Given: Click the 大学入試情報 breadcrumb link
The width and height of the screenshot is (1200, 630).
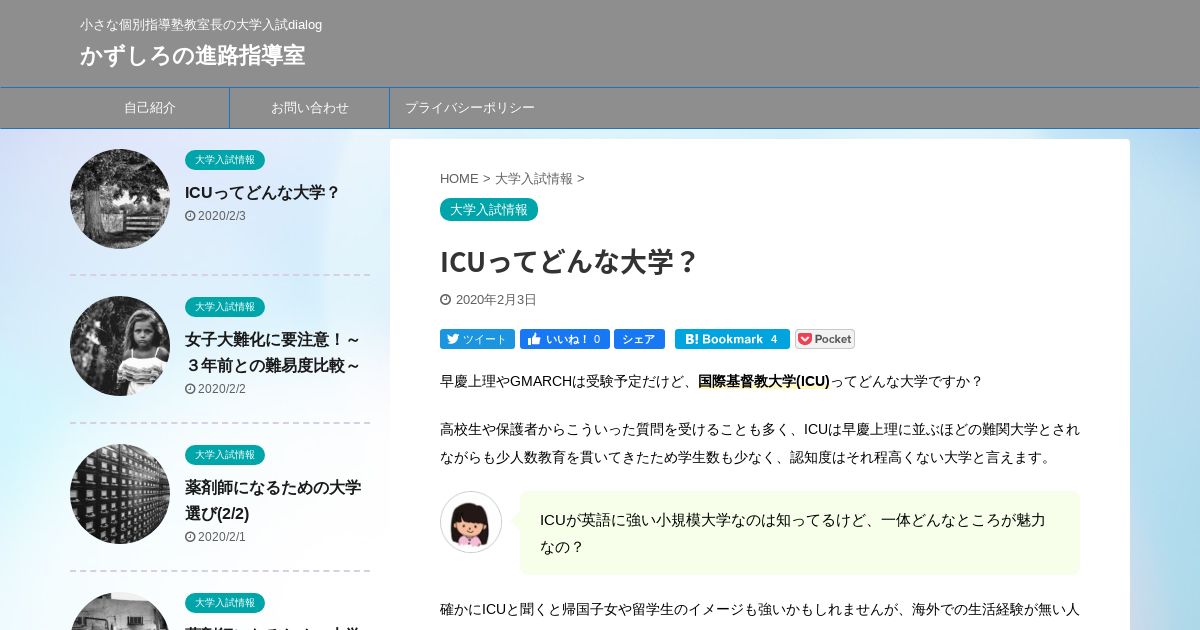Looking at the screenshot, I should coord(534,178).
